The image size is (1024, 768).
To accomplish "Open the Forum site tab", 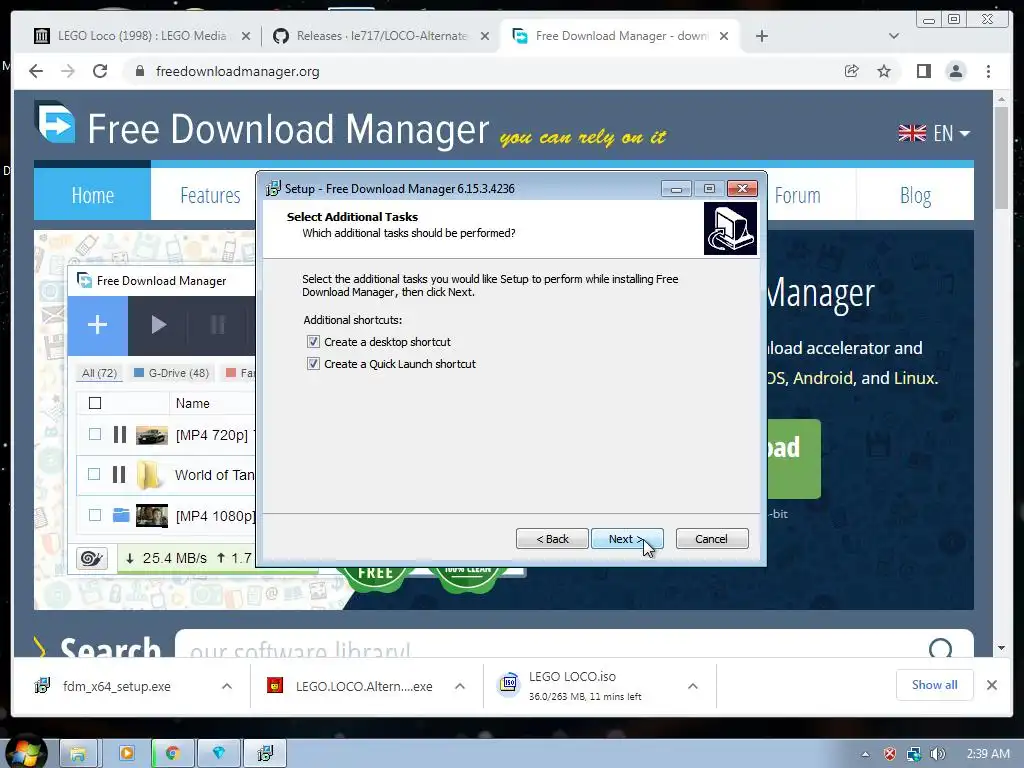I will [797, 195].
